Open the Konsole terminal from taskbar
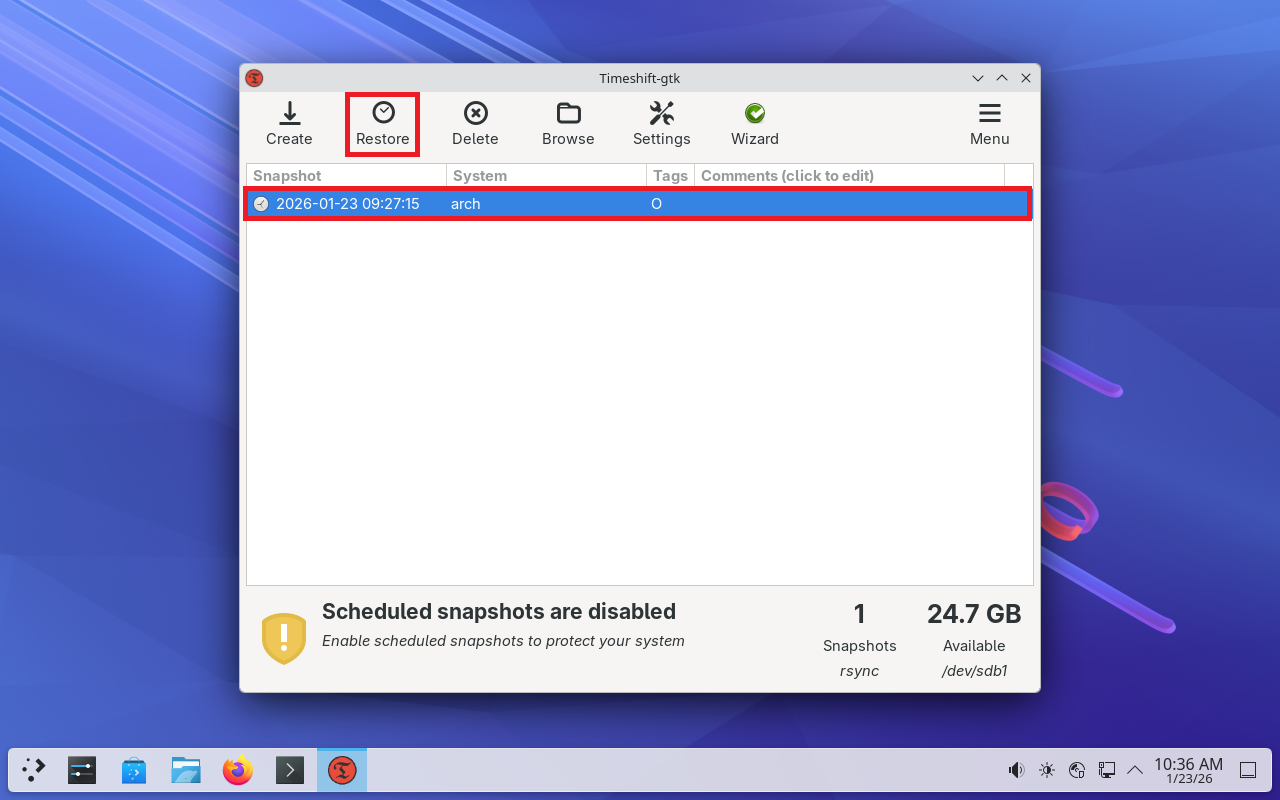The width and height of the screenshot is (1280, 800). coord(290,770)
